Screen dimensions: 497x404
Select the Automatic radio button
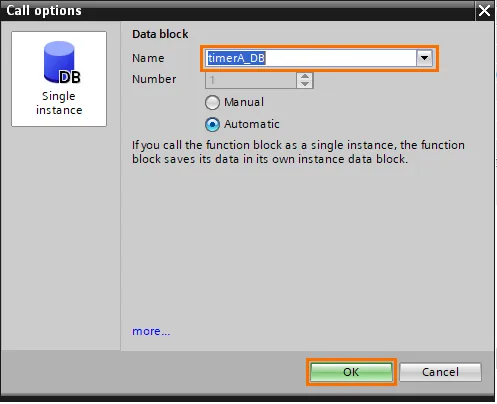tap(212, 124)
